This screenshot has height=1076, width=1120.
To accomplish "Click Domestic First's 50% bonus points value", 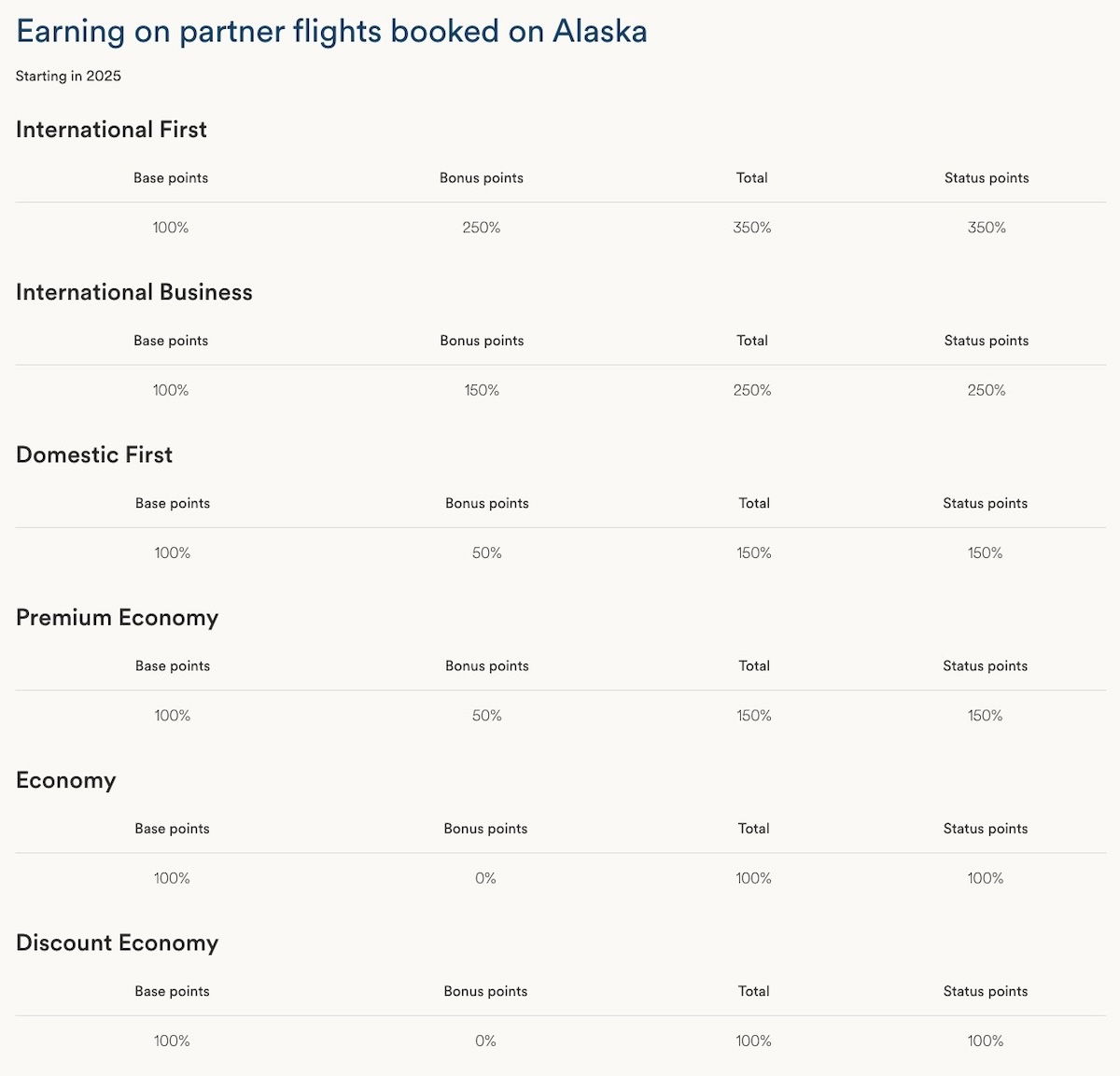I will tap(487, 553).
